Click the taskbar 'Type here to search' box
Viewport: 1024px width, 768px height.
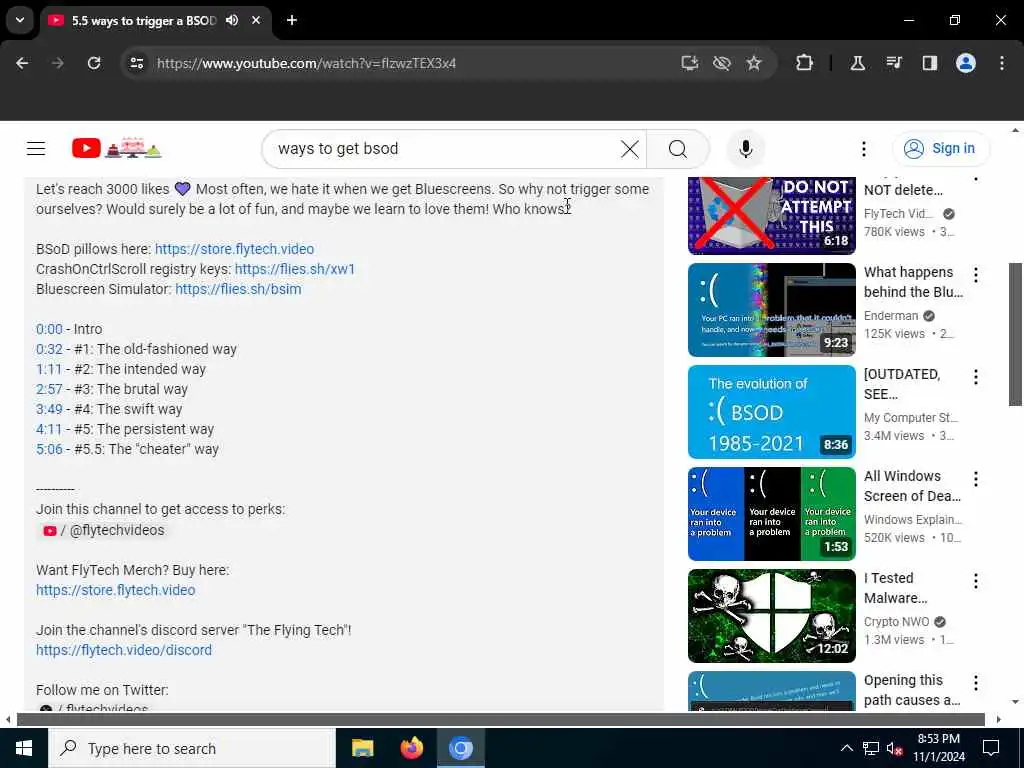pos(192,748)
